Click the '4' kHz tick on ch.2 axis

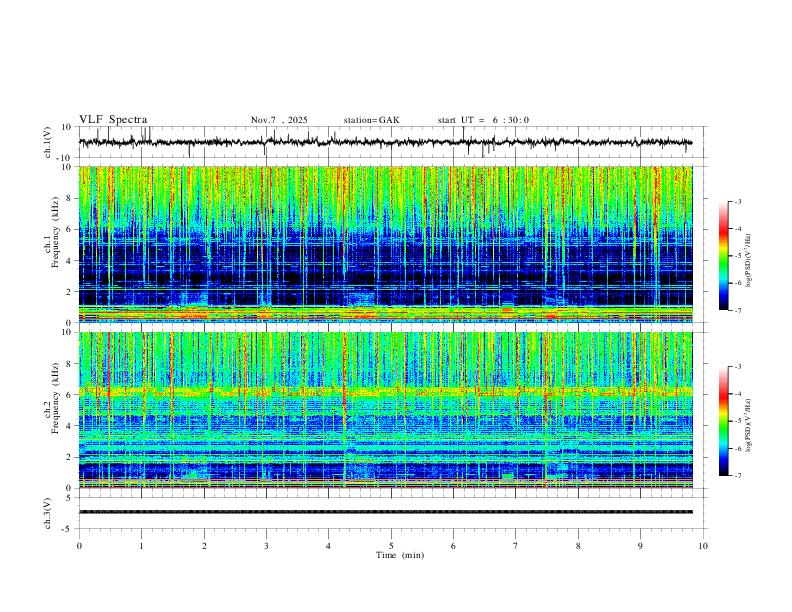(69, 426)
